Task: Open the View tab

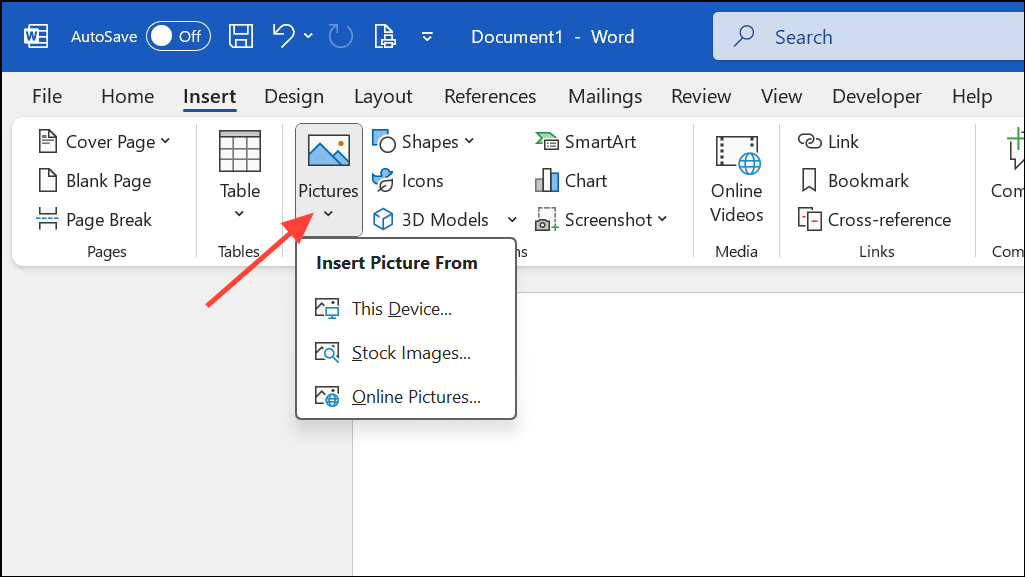Action: coord(781,97)
